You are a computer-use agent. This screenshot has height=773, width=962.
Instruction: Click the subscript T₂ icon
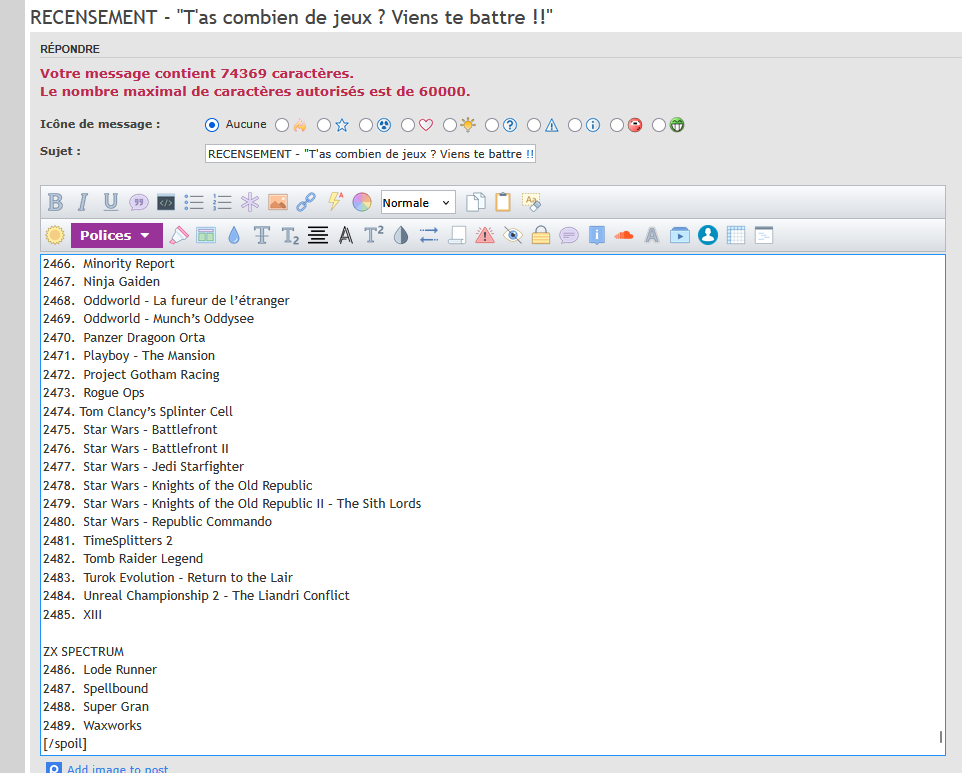tap(290, 235)
